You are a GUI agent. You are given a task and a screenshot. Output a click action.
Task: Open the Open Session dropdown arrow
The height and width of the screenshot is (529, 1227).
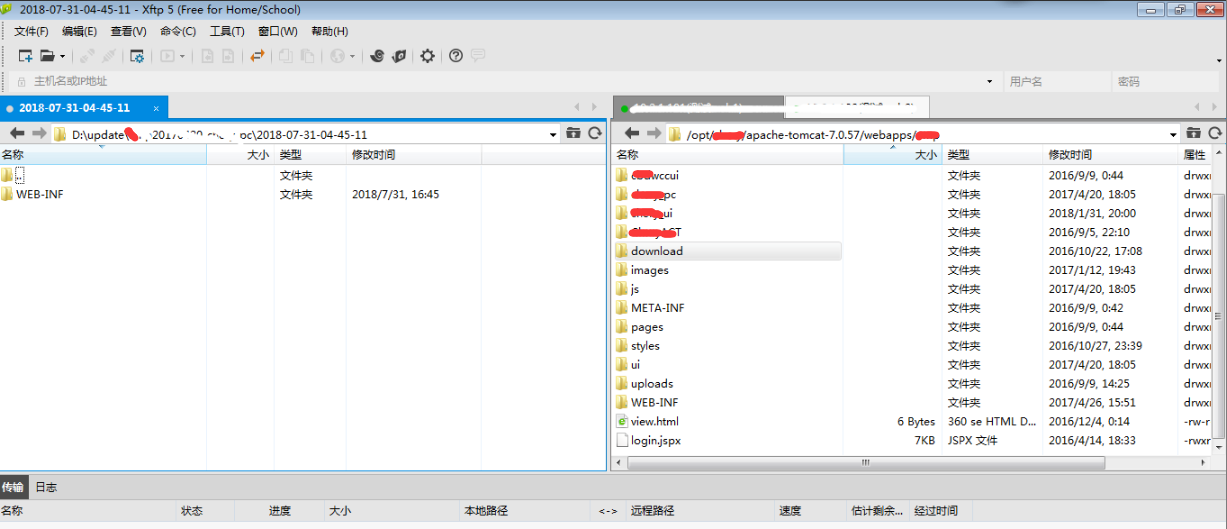pyautogui.click(x=62, y=56)
